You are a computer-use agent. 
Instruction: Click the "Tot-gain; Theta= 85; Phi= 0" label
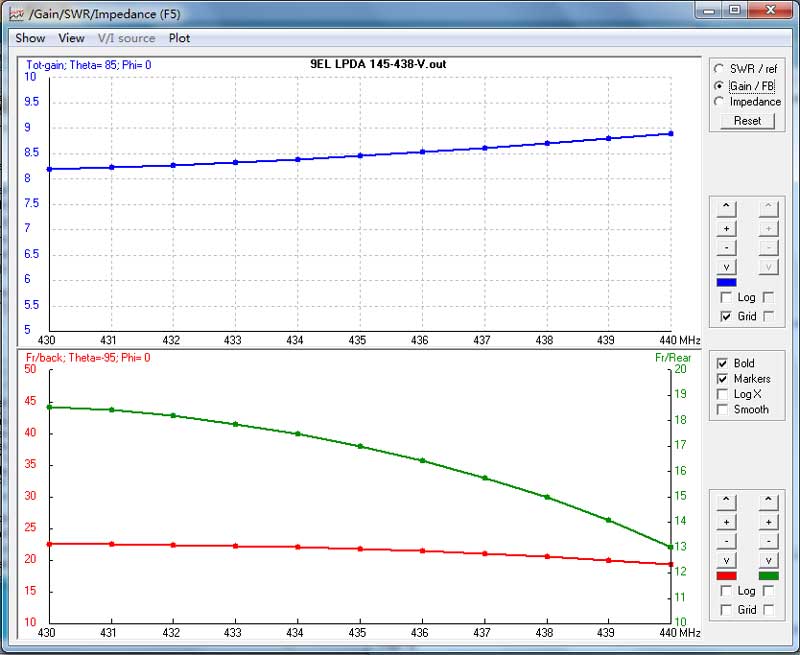[89, 65]
